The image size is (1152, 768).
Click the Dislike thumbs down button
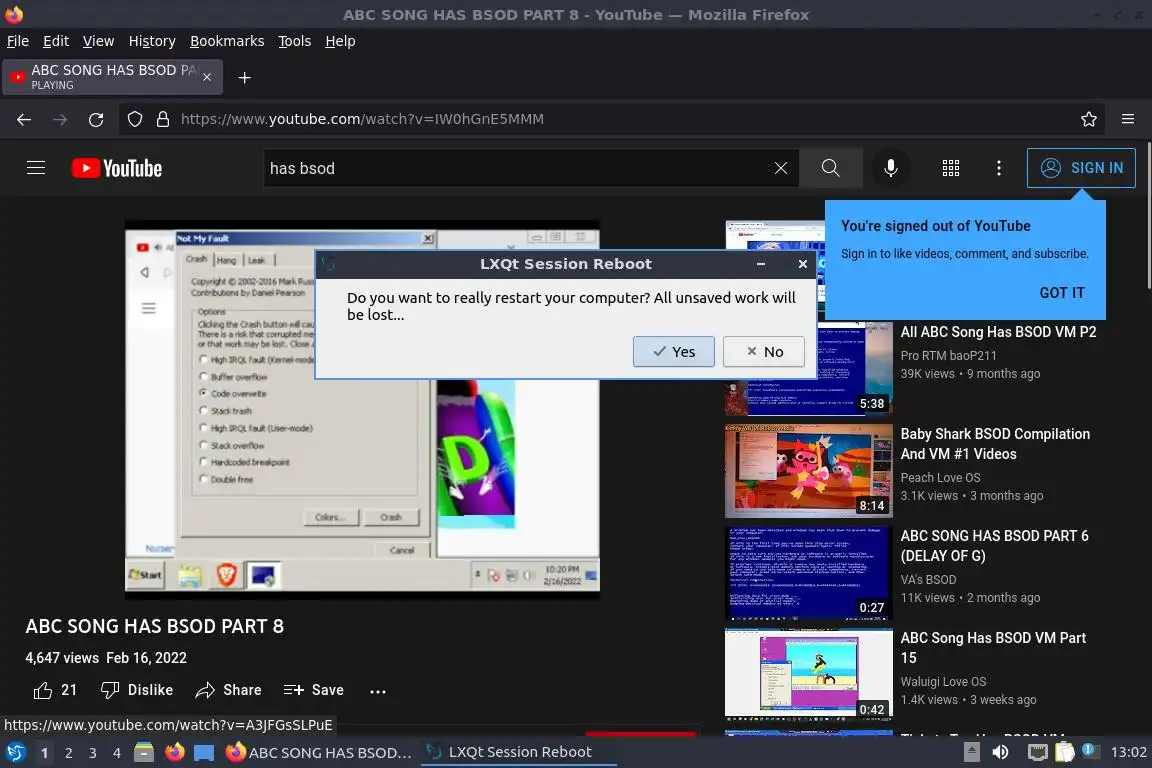pos(137,690)
